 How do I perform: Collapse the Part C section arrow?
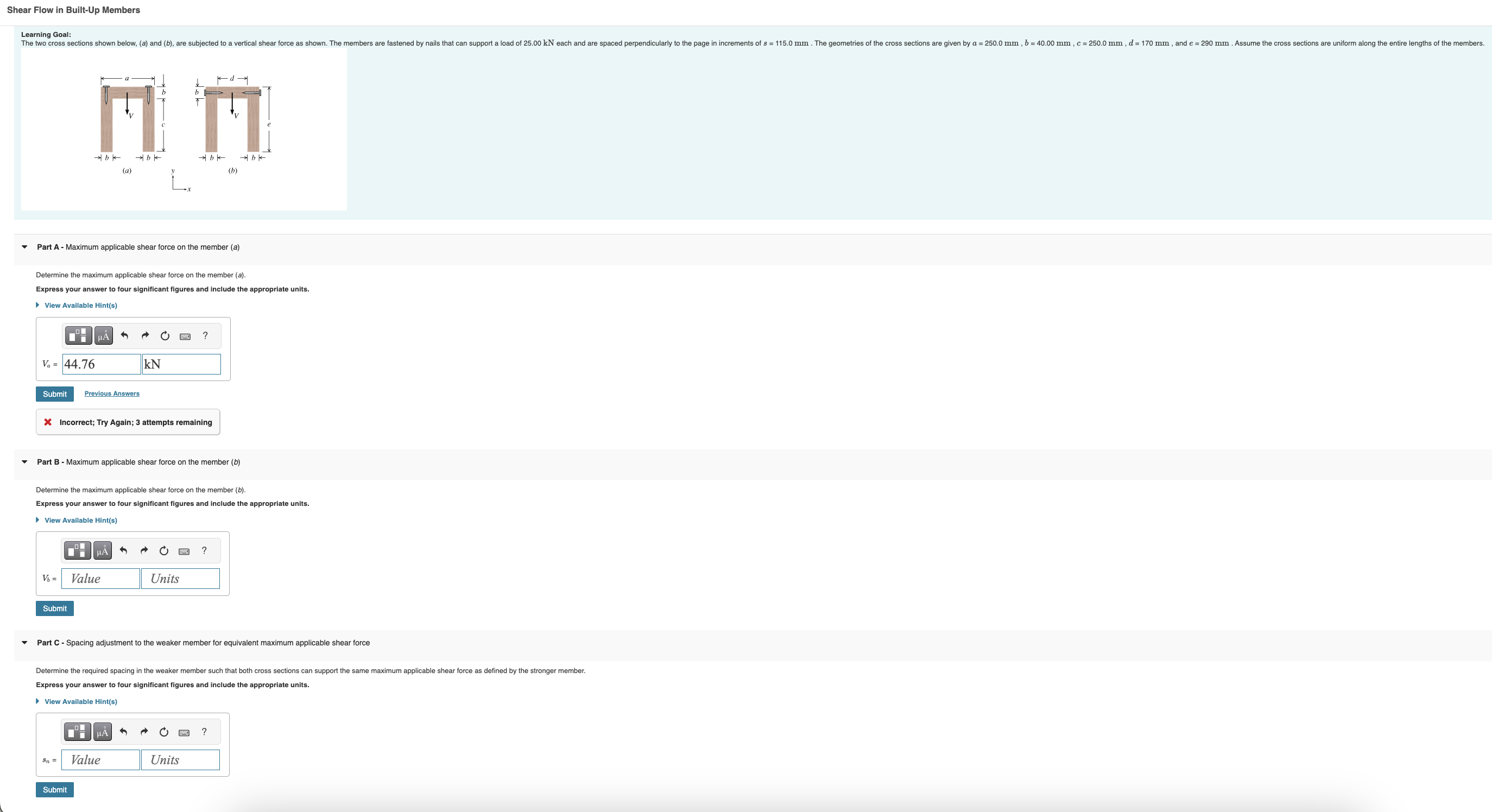(x=24, y=642)
